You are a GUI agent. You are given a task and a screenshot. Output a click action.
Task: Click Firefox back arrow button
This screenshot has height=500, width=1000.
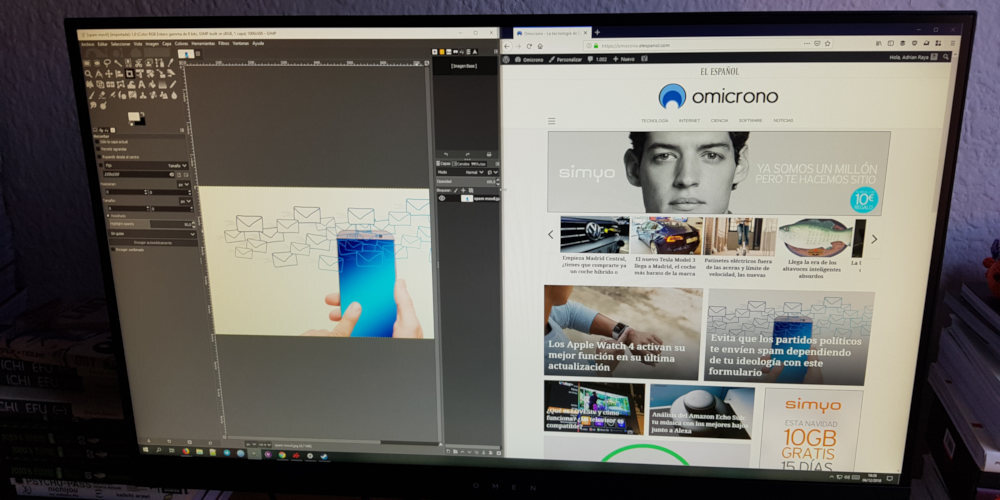tap(506, 46)
